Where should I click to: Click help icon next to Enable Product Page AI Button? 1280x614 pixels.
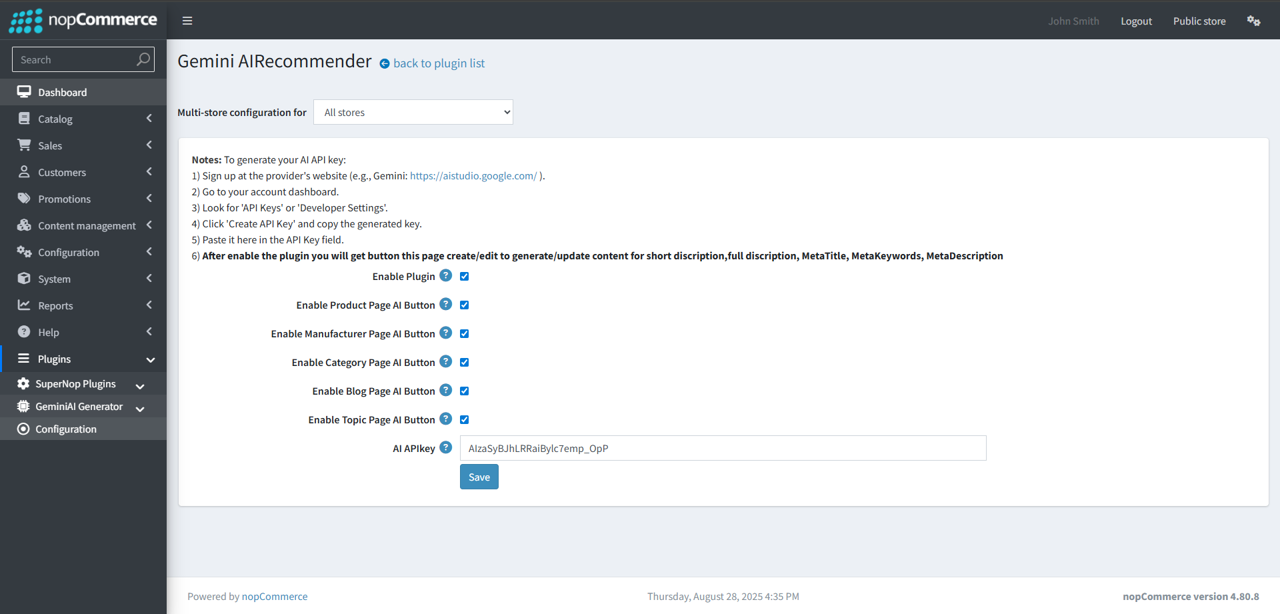[446, 304]
